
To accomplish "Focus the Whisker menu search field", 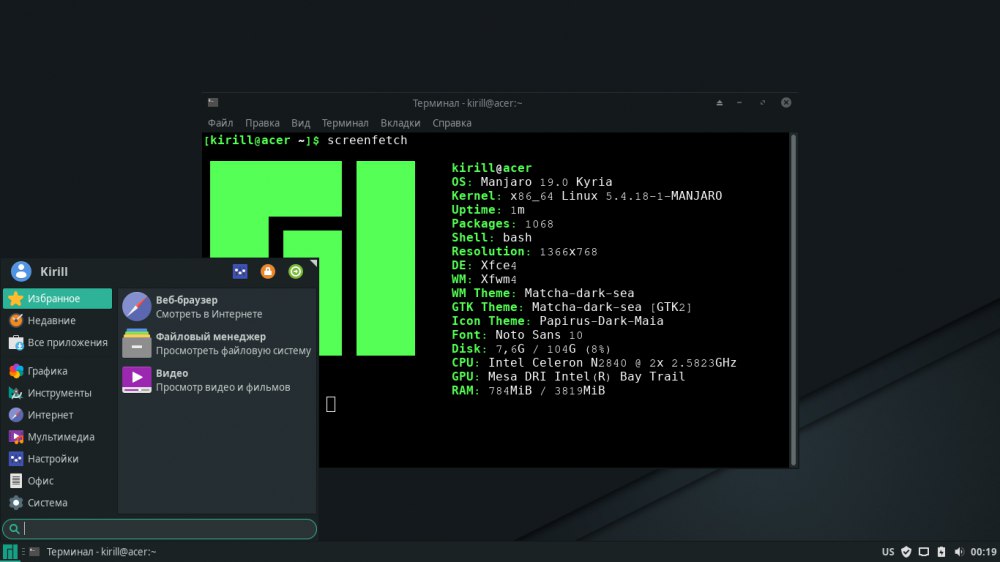I will (159, 529).
